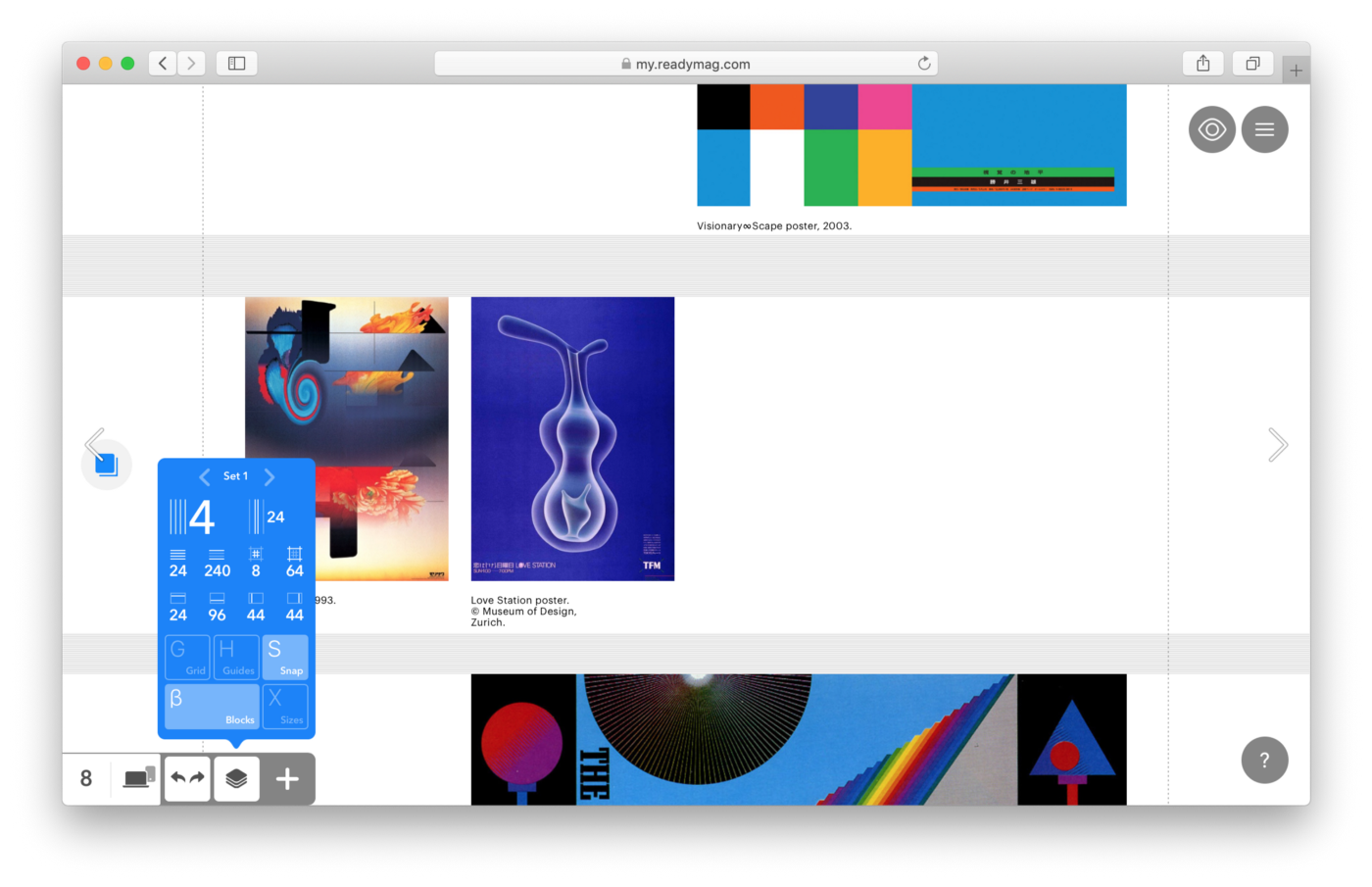
Task: Disable Snap in the grid panel
Action: point(285,657)
